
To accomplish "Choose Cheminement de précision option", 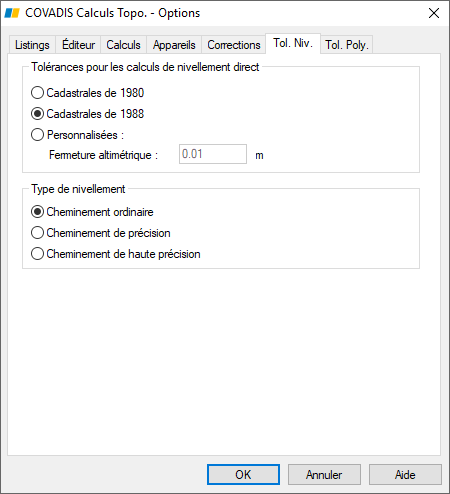I will (37, 233).
